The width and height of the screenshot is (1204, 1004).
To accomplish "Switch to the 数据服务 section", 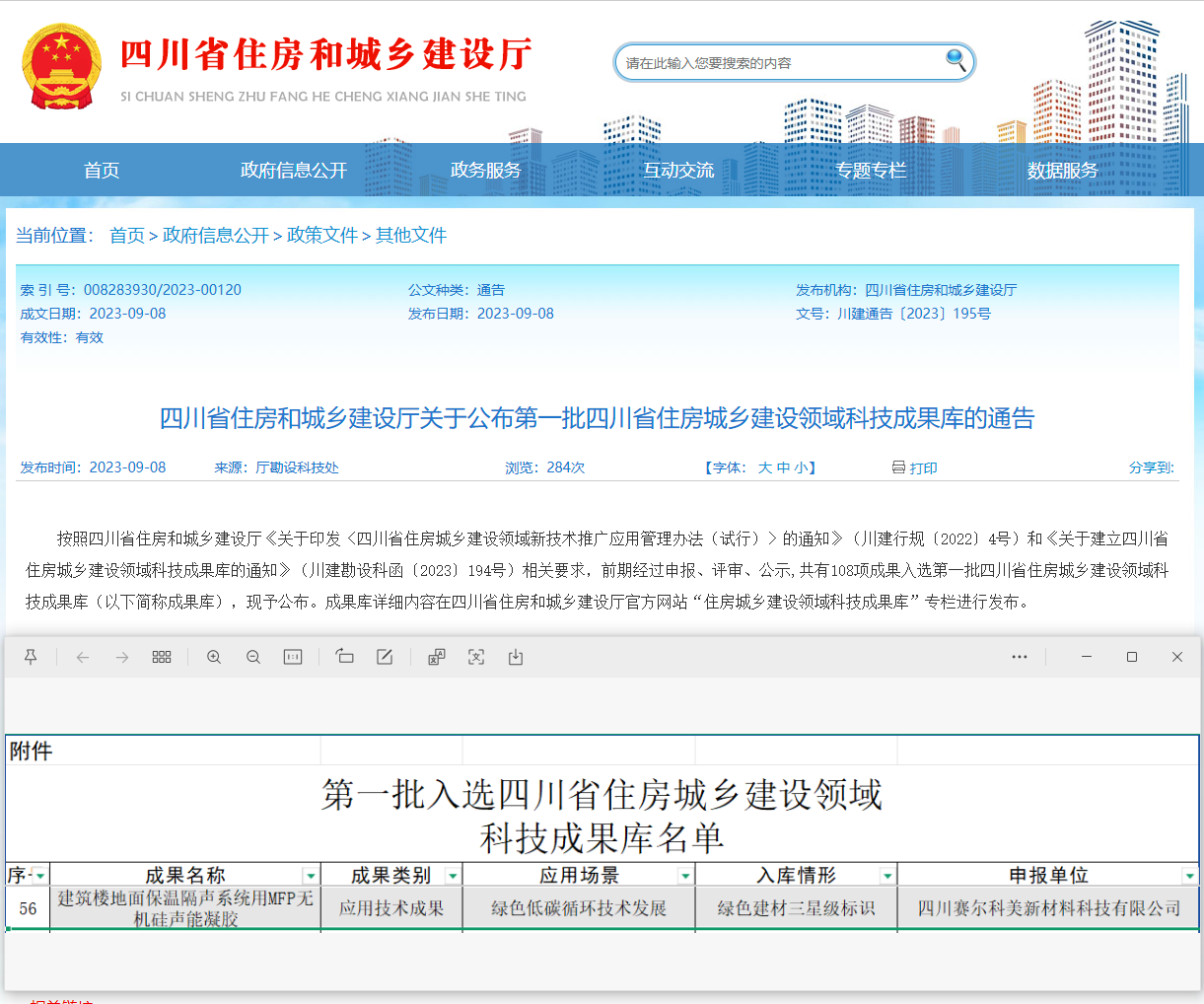I will (1062, 170).
